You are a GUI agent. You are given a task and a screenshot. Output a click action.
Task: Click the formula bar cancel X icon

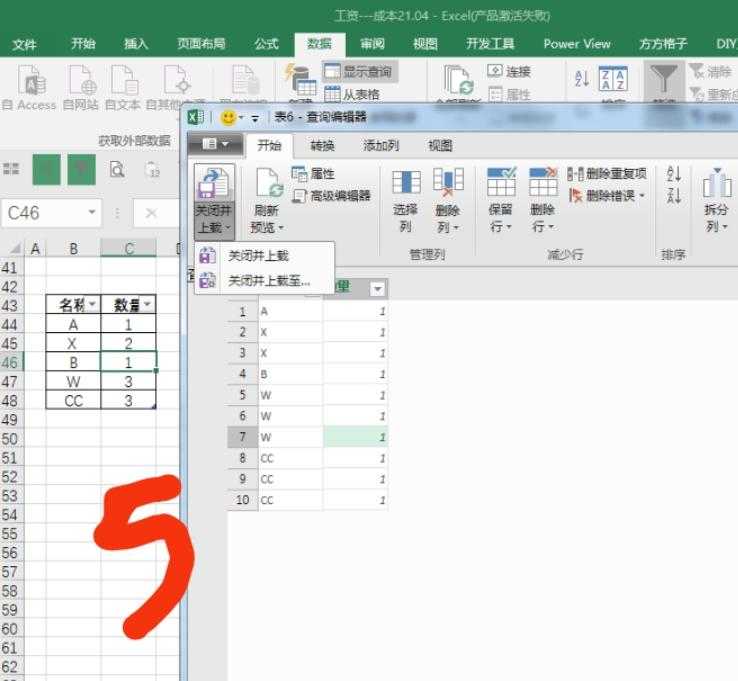click(x=151, y=213)
